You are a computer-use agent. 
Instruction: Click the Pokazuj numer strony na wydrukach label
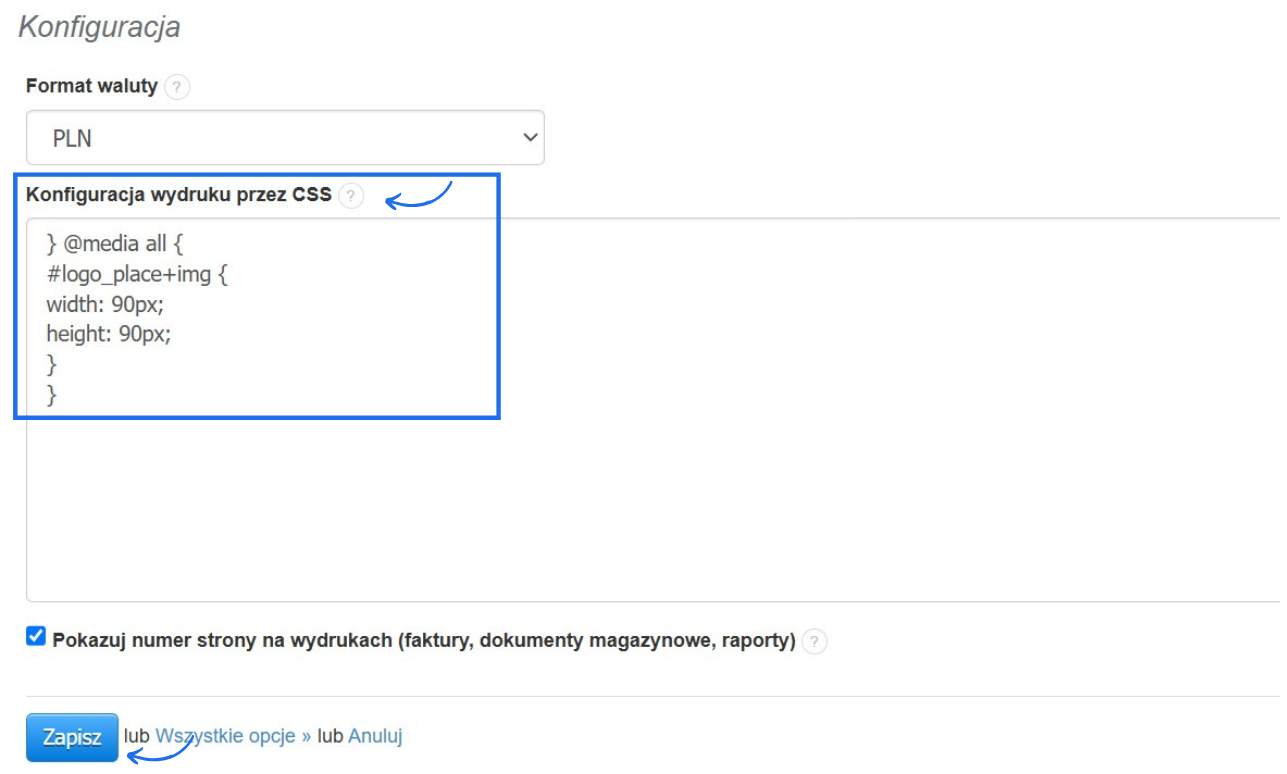(424, 640)
